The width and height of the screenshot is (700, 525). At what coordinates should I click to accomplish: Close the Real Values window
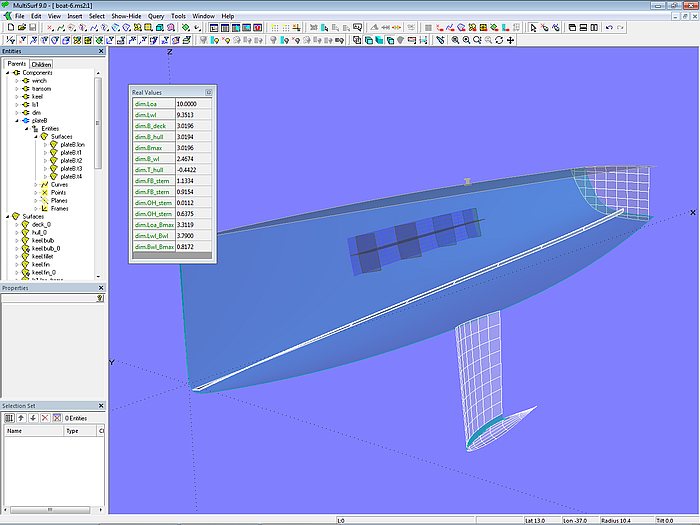[x=208, y=91]
